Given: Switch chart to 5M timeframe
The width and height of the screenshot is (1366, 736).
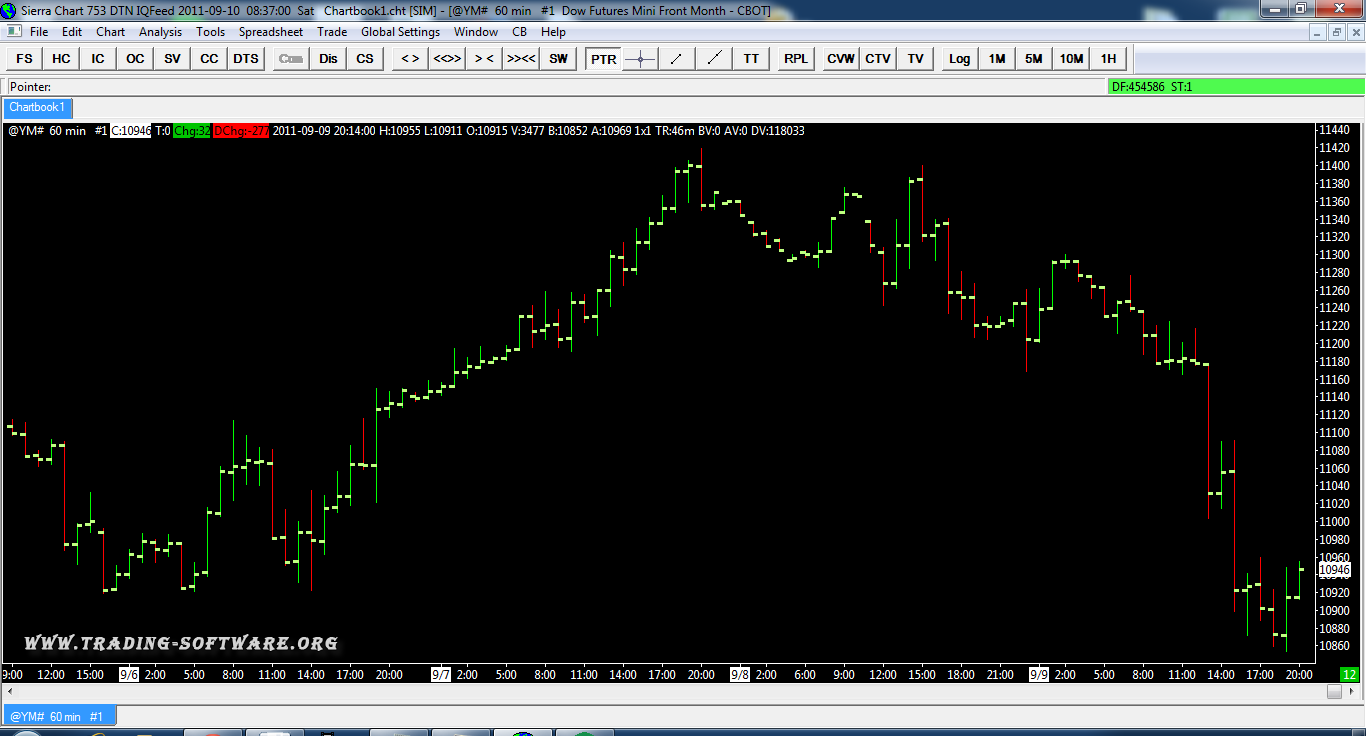Looking at the screenshot, I should click(1033, 59).
